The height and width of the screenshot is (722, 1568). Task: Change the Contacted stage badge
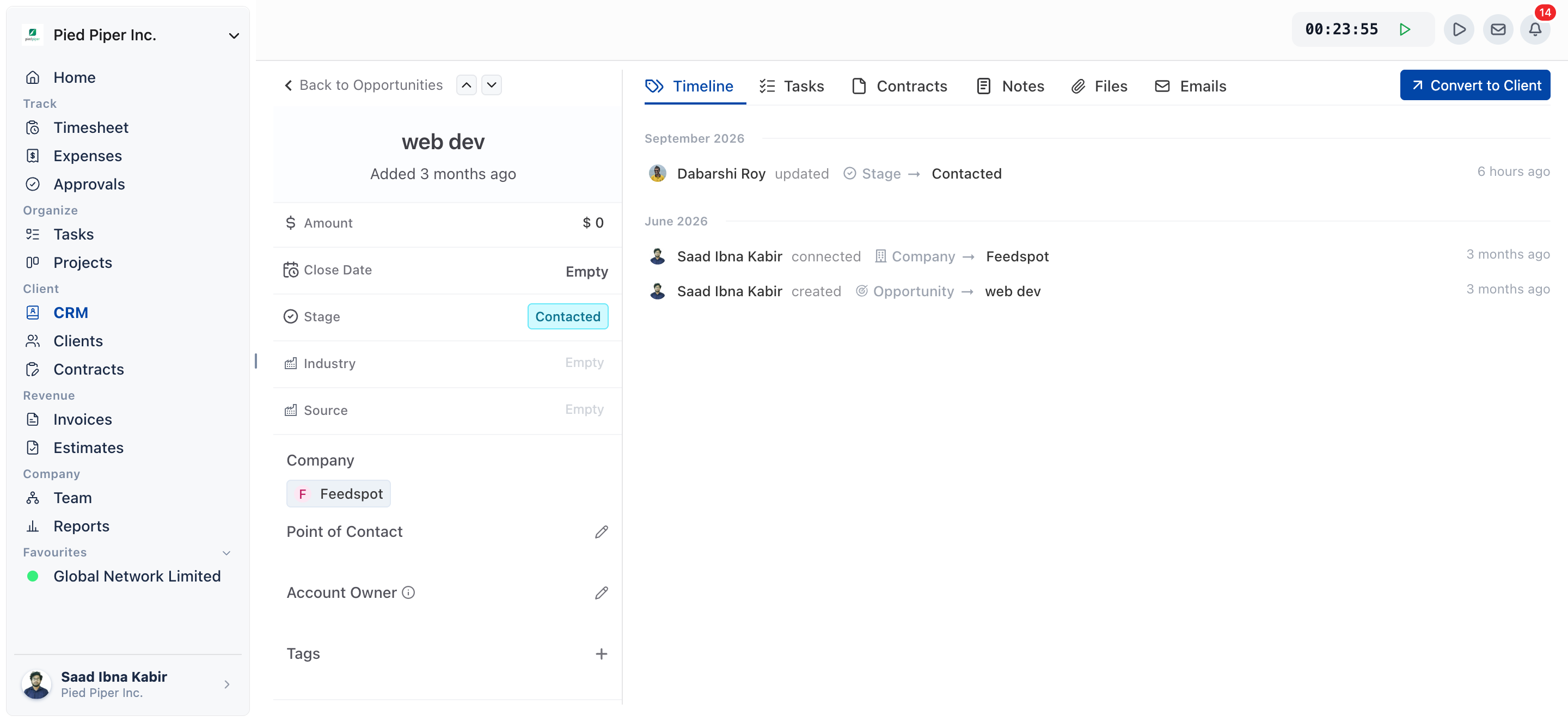pyautogui.click(x=567, y=316)
